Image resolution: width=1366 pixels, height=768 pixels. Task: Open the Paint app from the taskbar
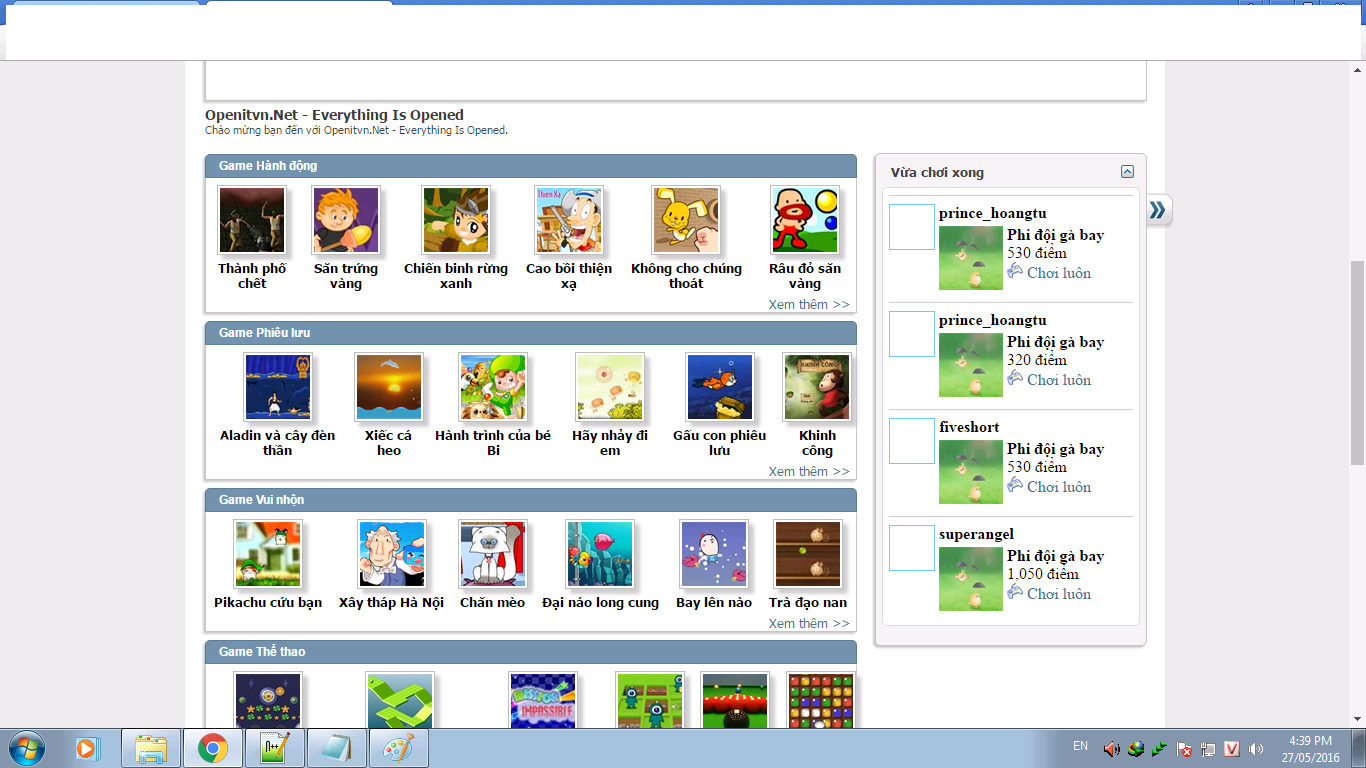click(399, 748)
